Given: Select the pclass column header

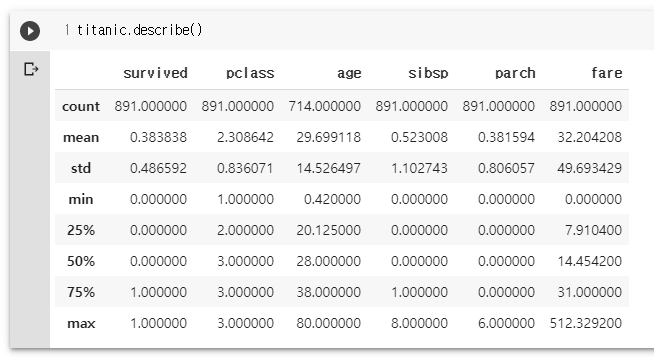Looking at the screenshot, I should click(250, 73).
